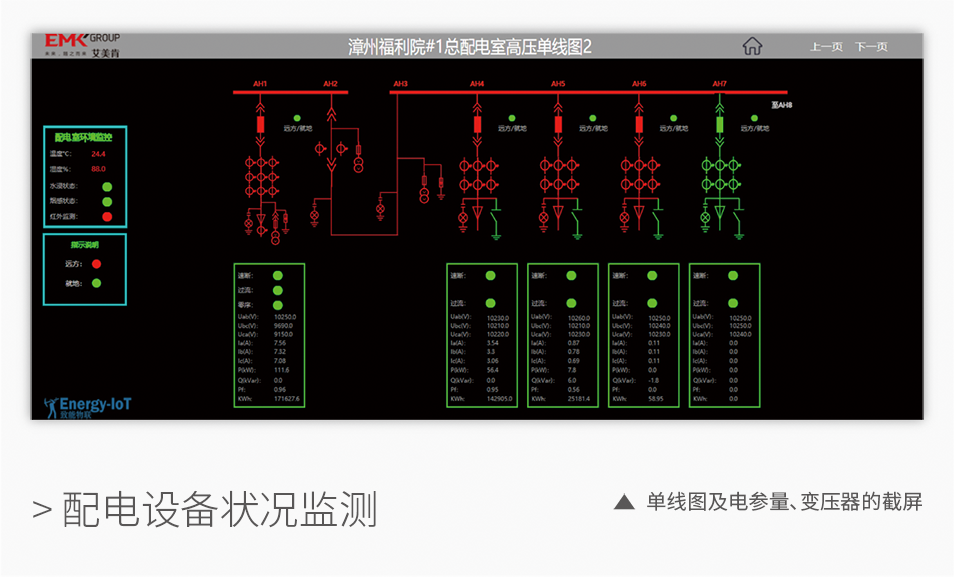954x577 pixels.
Task: Click the 过流 indicator in AH5 panel
Action: click(571, 303)
